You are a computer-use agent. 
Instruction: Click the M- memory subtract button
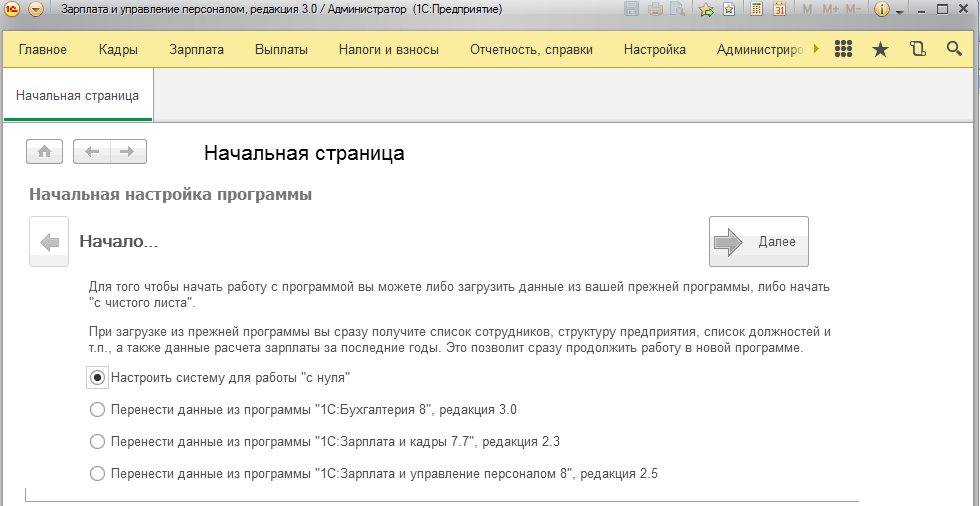[853, 9]
